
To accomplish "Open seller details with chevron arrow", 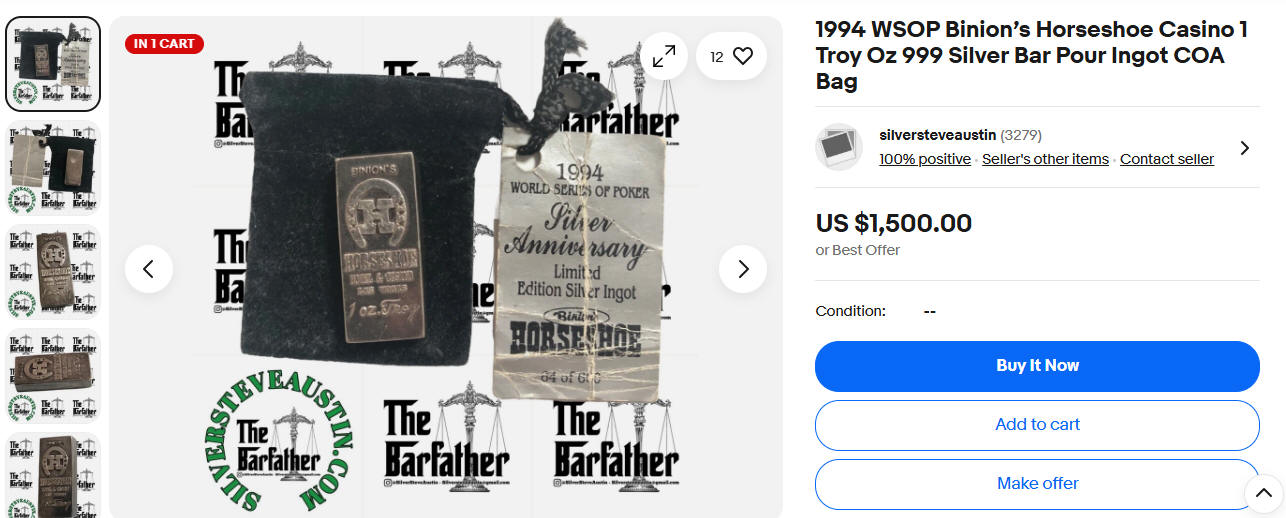I will [x=1244, y=148].
